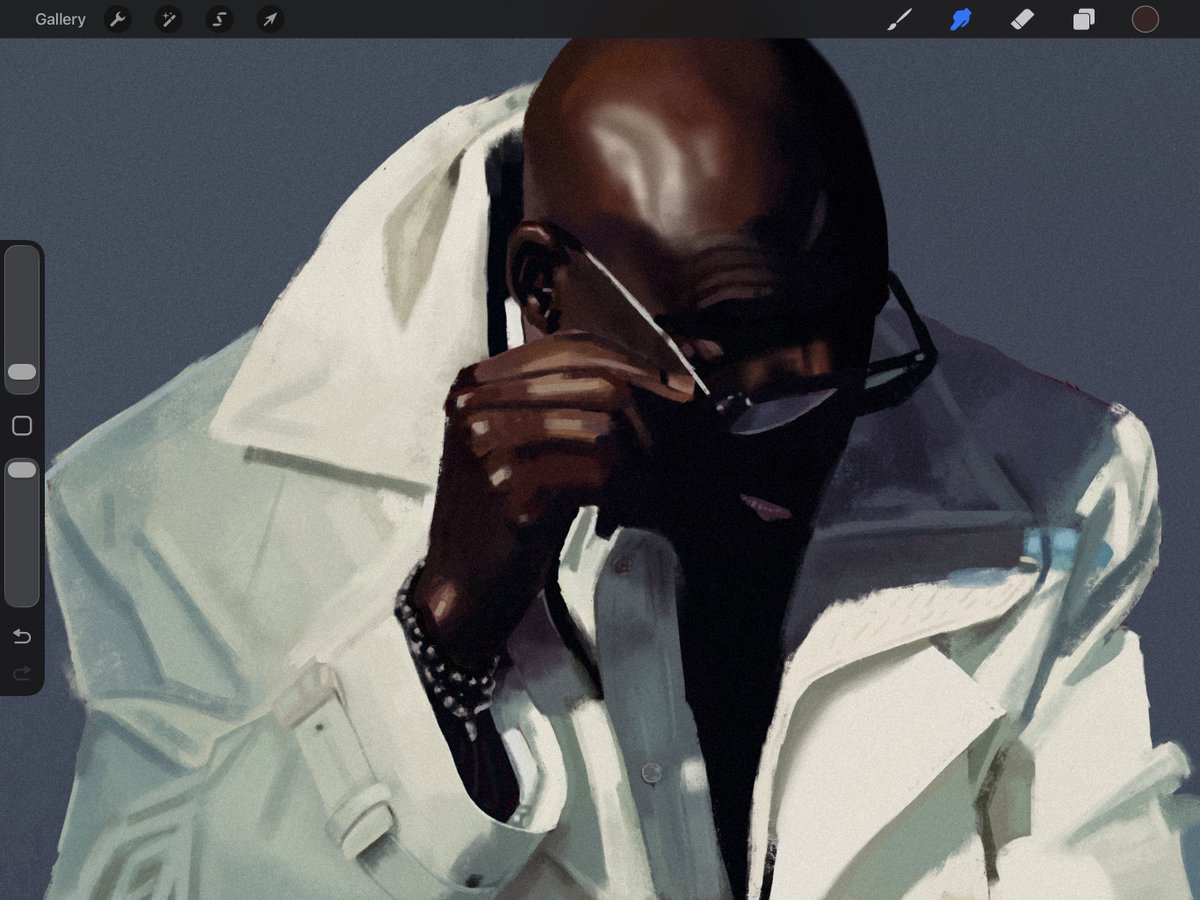Activate the Transform arrow tool
Screen dimensions: 1200x900
(270, 19)
